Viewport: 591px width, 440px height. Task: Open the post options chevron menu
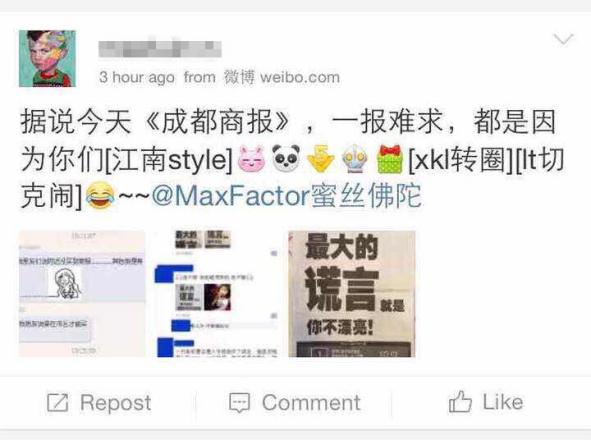click(x=563, y=39)
